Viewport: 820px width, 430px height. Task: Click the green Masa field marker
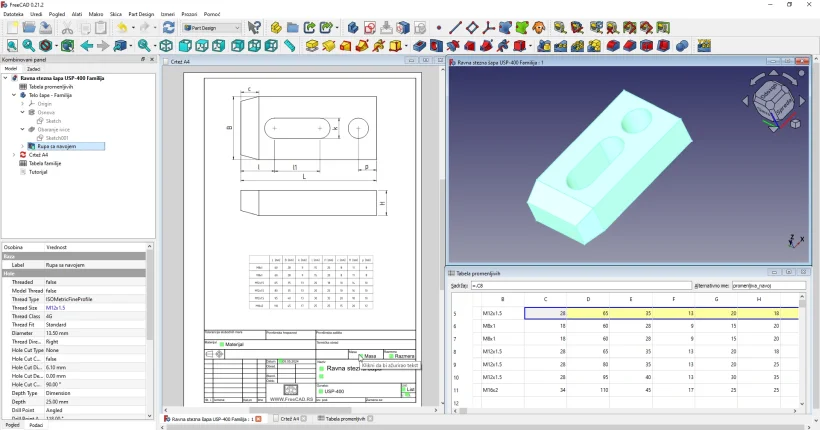click(x=360, y=355)
